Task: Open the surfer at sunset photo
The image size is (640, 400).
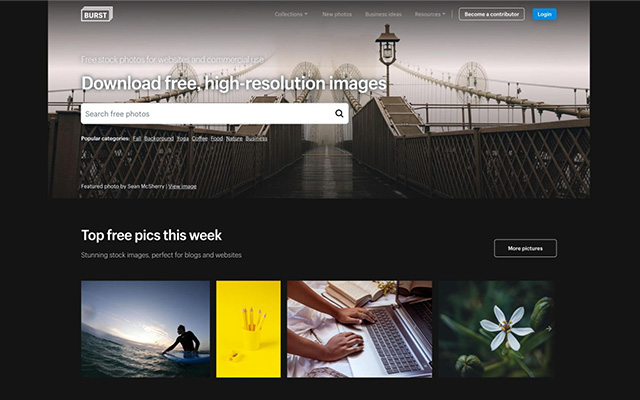Action: pos(145,329)
